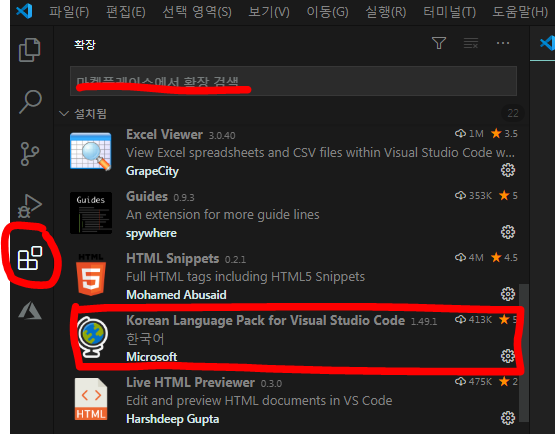Viewport: 555px width, 434px height.
Task: Click the HTML5 Snippets extension logo
Action: (91, 275)
